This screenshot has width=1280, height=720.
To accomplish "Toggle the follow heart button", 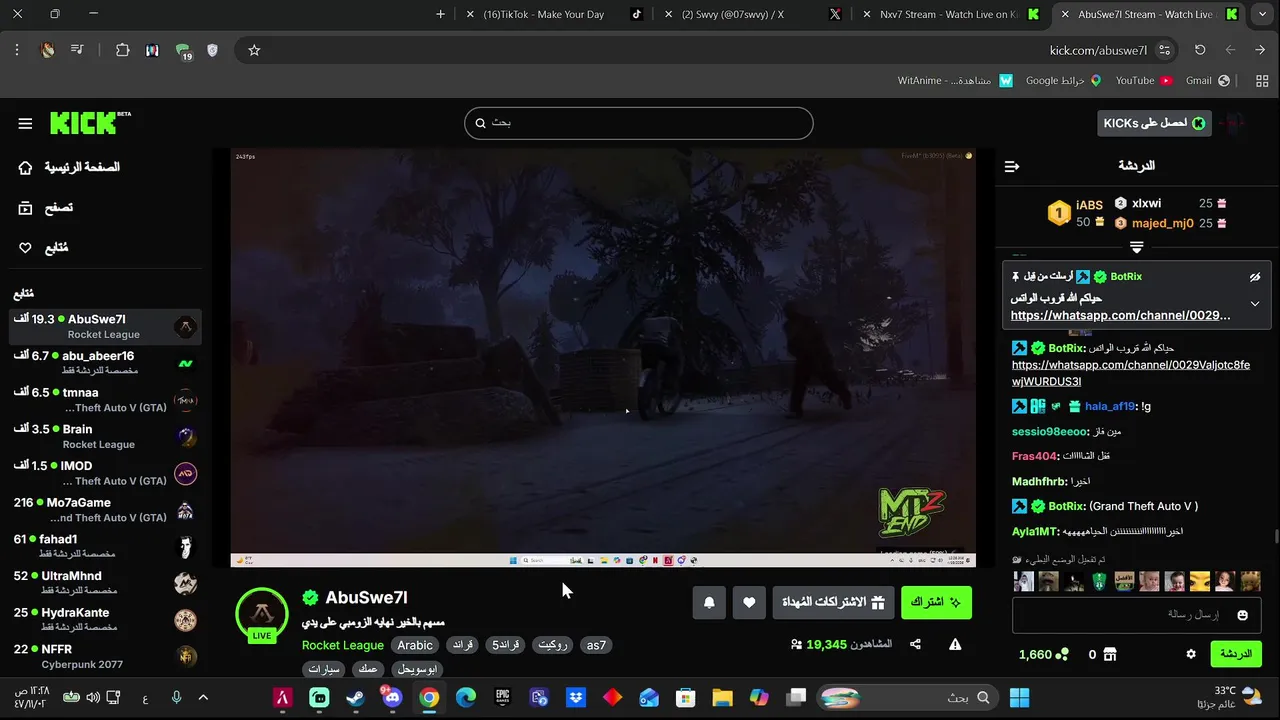I will [749, 602].
